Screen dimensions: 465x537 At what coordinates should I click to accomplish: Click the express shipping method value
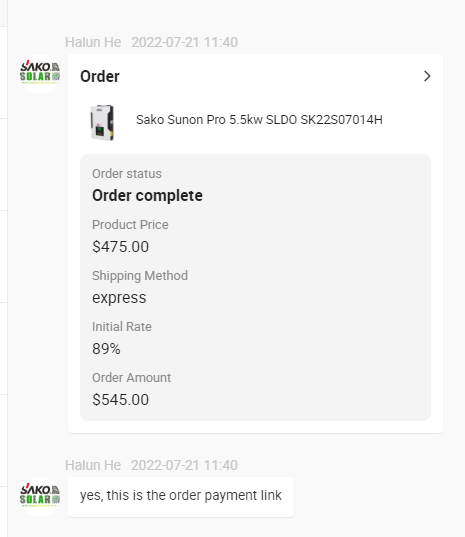pos(119,298)
